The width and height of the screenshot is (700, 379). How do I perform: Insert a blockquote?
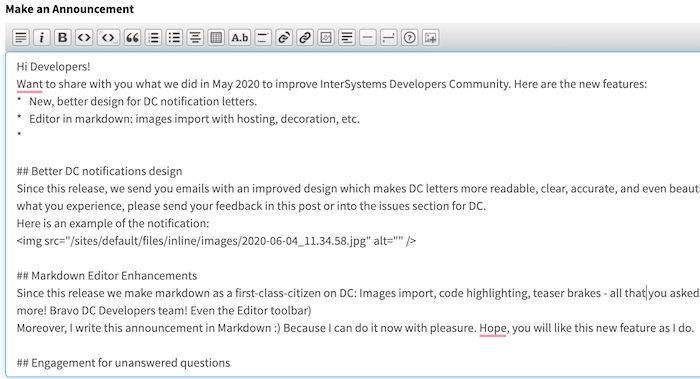point(132,37)
